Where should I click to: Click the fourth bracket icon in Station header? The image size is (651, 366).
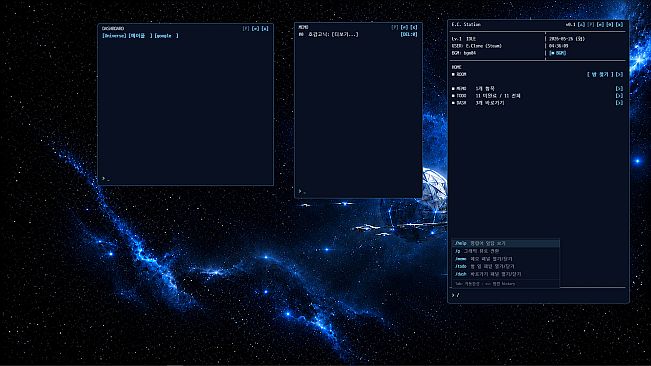609,24
